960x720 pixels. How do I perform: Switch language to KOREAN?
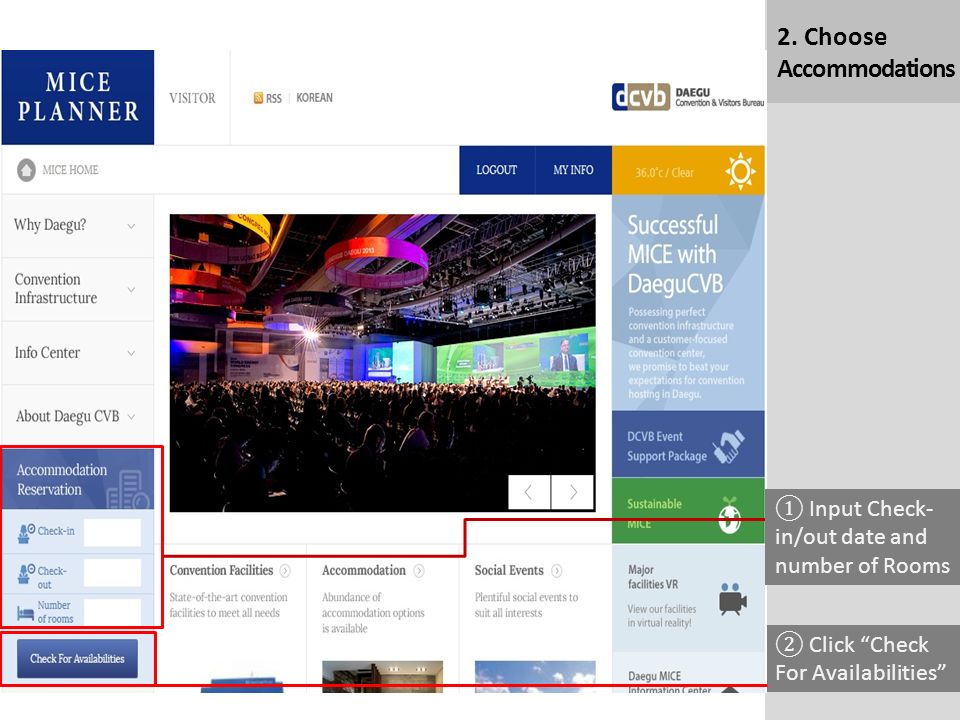click(x=315, y=98)
